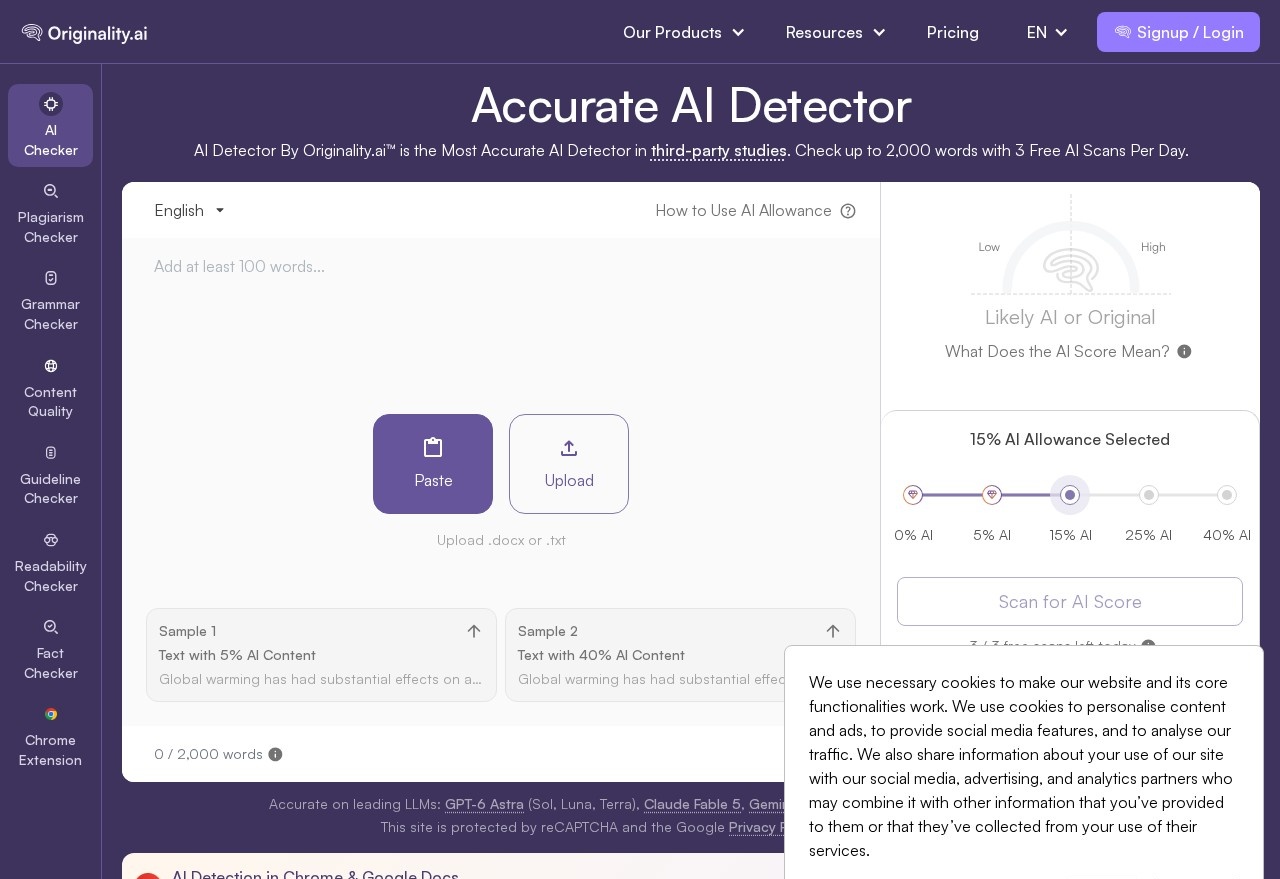
Task: Click the Upload button
Action: (x=569, y=464)
